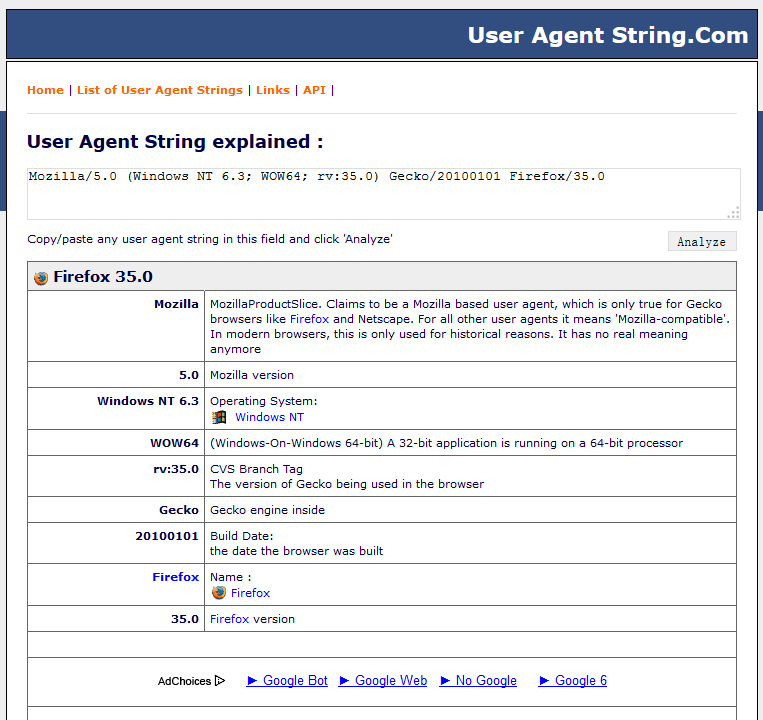Click the 'Mozilla version' description
Image resolution: width=763 pixels, height=720 pixels.
(x=252, y=375)
